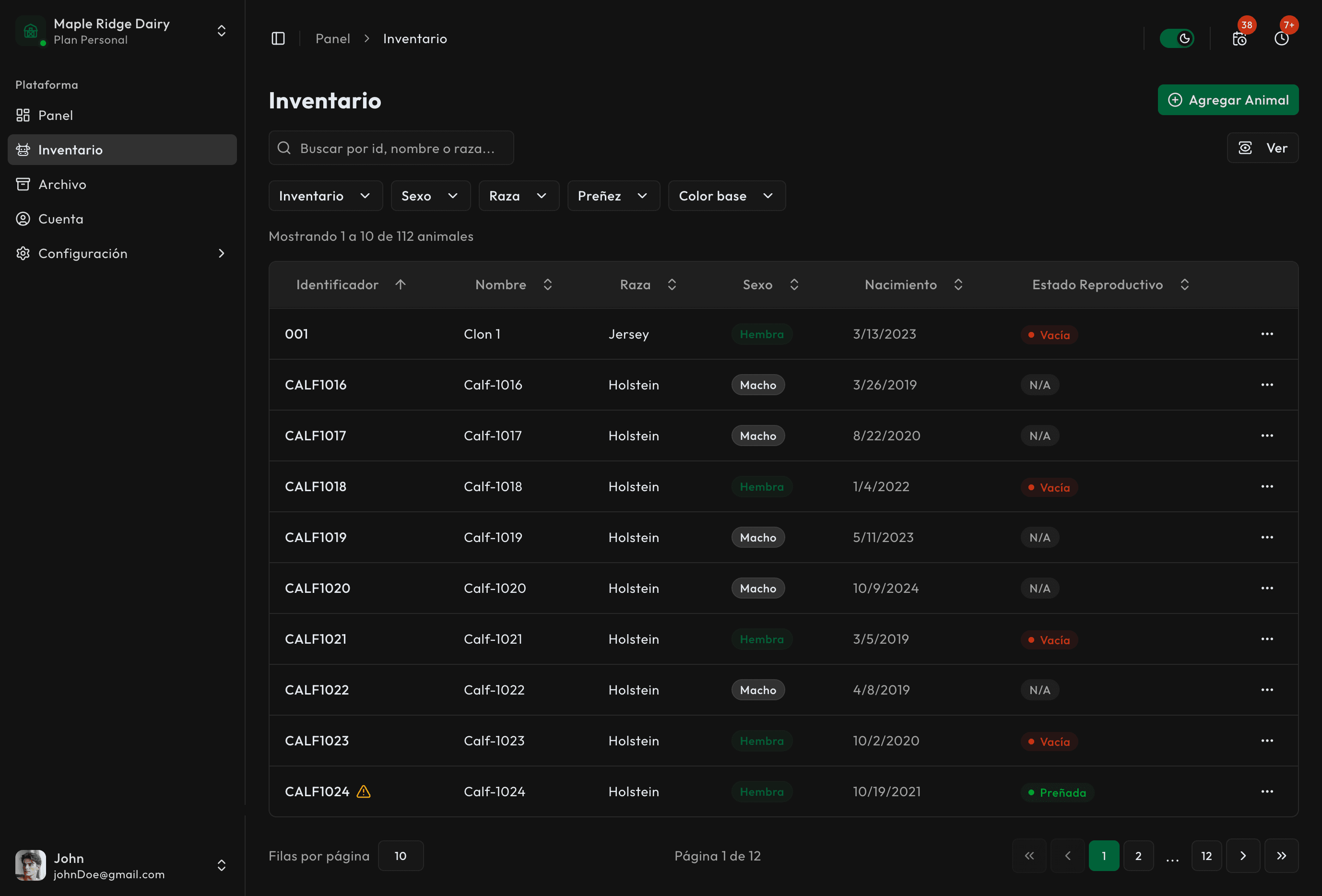This screenshot has height=896, width=1322.
Task: Click the Agregar Animal button
Action: point(1228,100)
